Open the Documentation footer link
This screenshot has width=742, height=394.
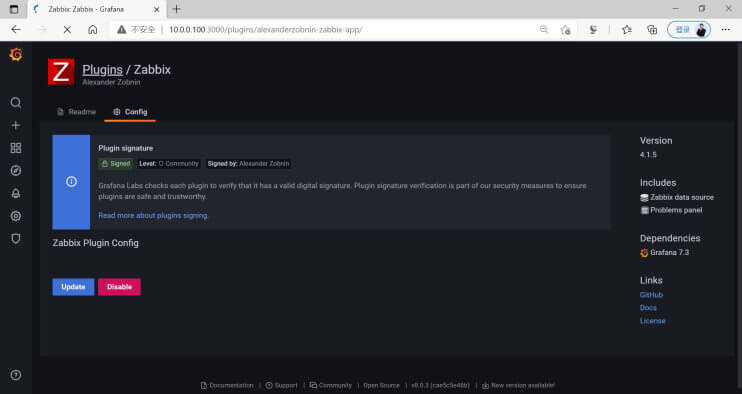click(x=227, y=385)
